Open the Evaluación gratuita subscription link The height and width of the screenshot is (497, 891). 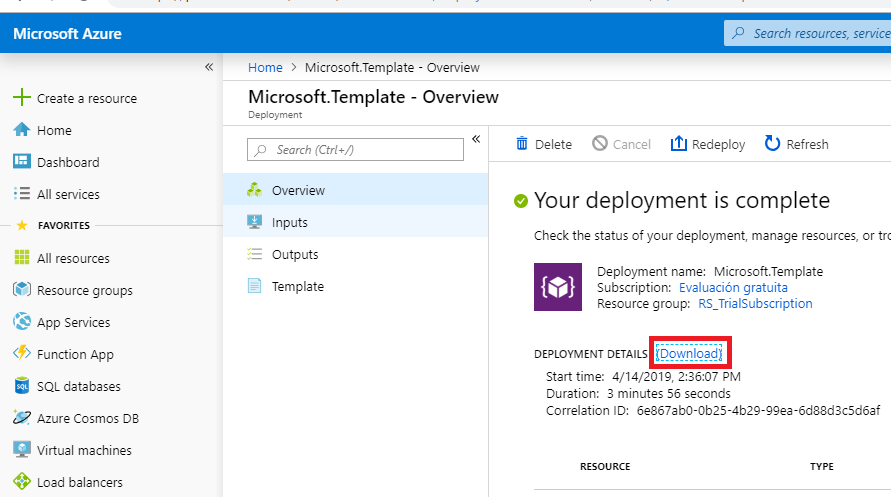point(733,287)
